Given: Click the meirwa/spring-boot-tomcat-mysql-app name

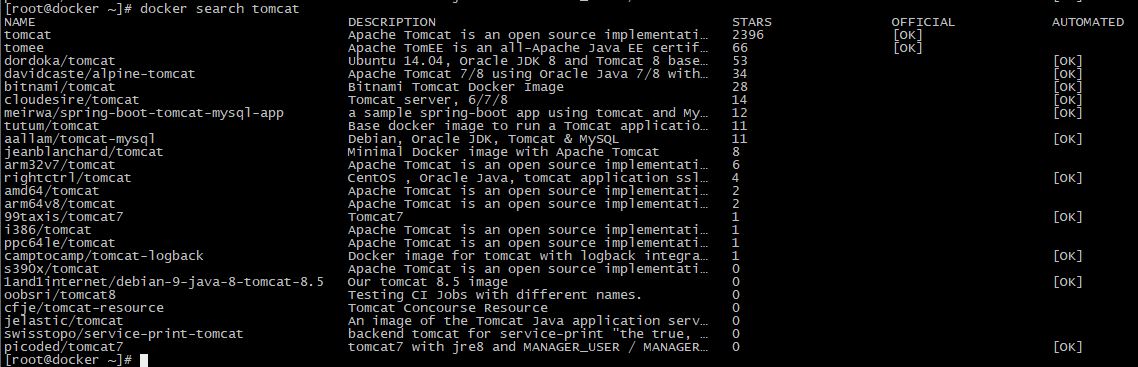Looking at the screenshot, I should [x=143, y=113].
